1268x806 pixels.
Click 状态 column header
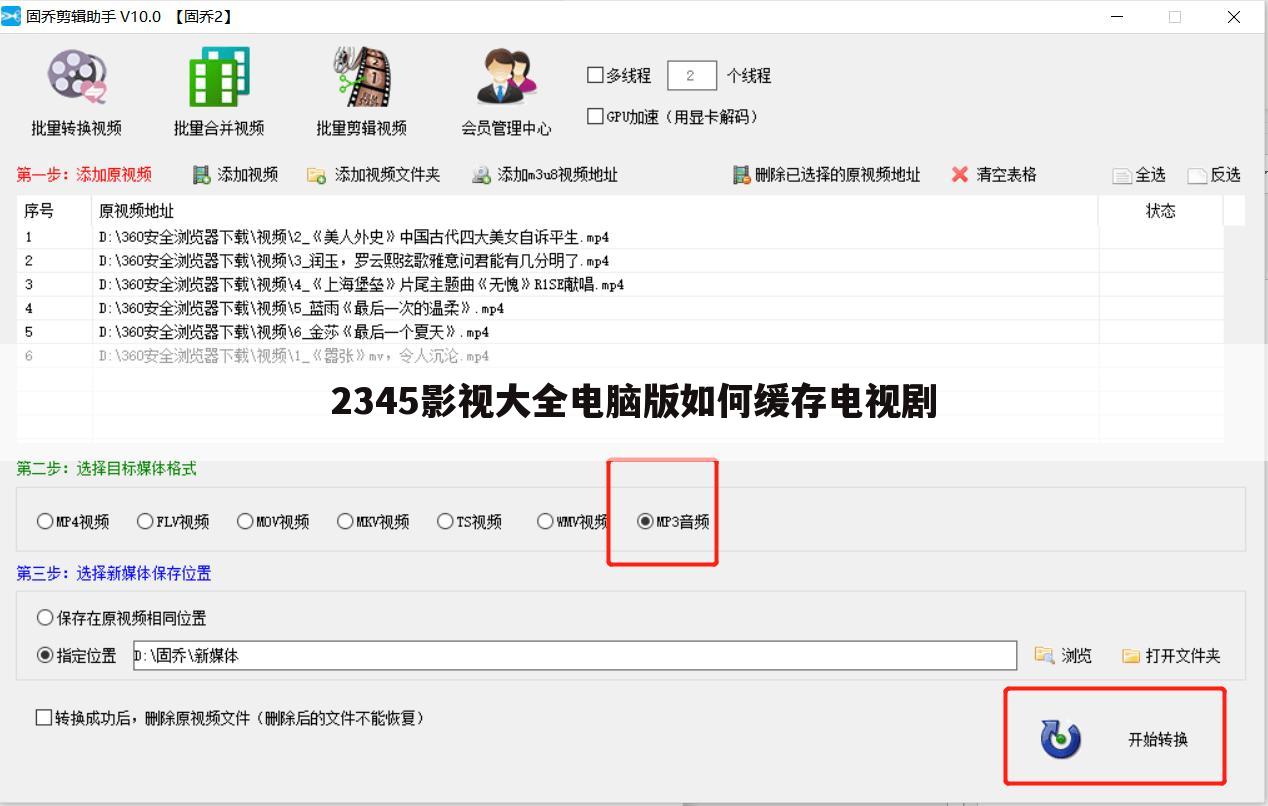(x=1161, y=211)
